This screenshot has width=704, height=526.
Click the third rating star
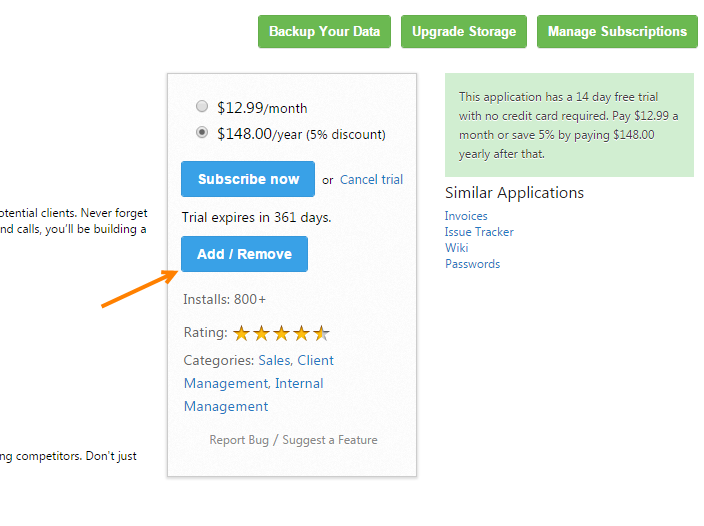pyautogui.click(x=282, y=333)
